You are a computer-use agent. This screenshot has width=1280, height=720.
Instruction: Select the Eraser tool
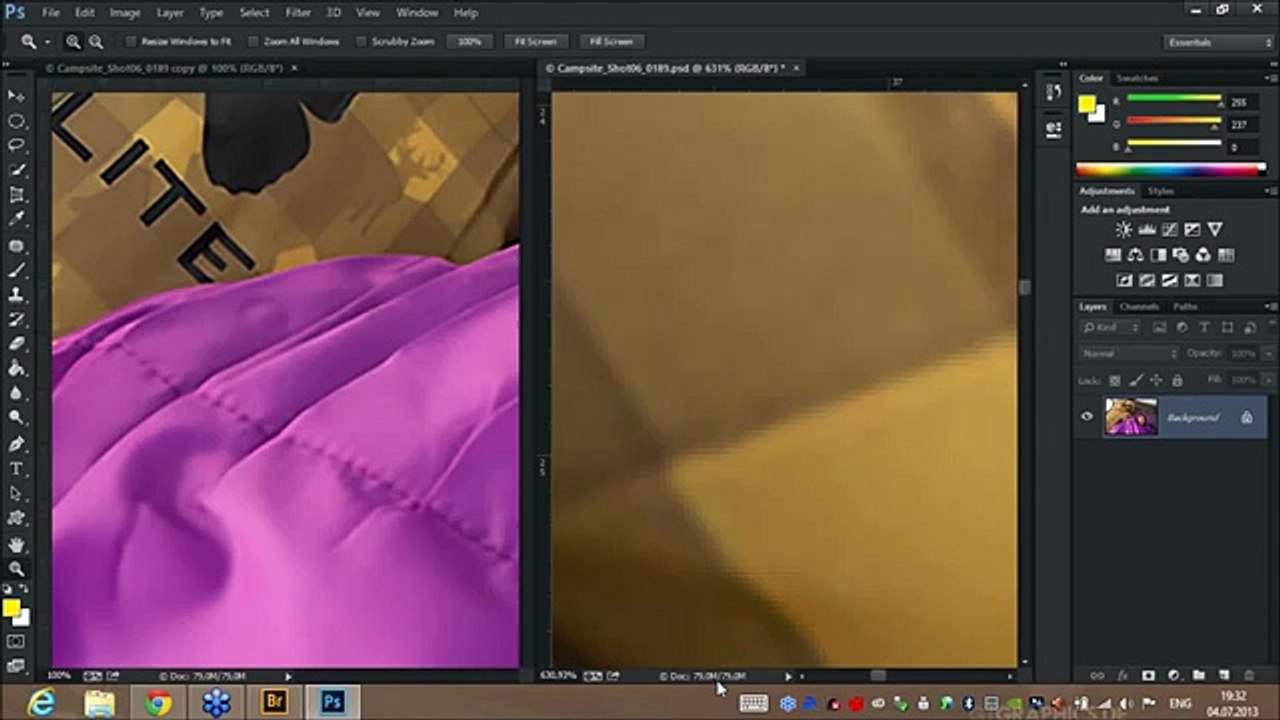pyautogui.click(x=16, y=344)
